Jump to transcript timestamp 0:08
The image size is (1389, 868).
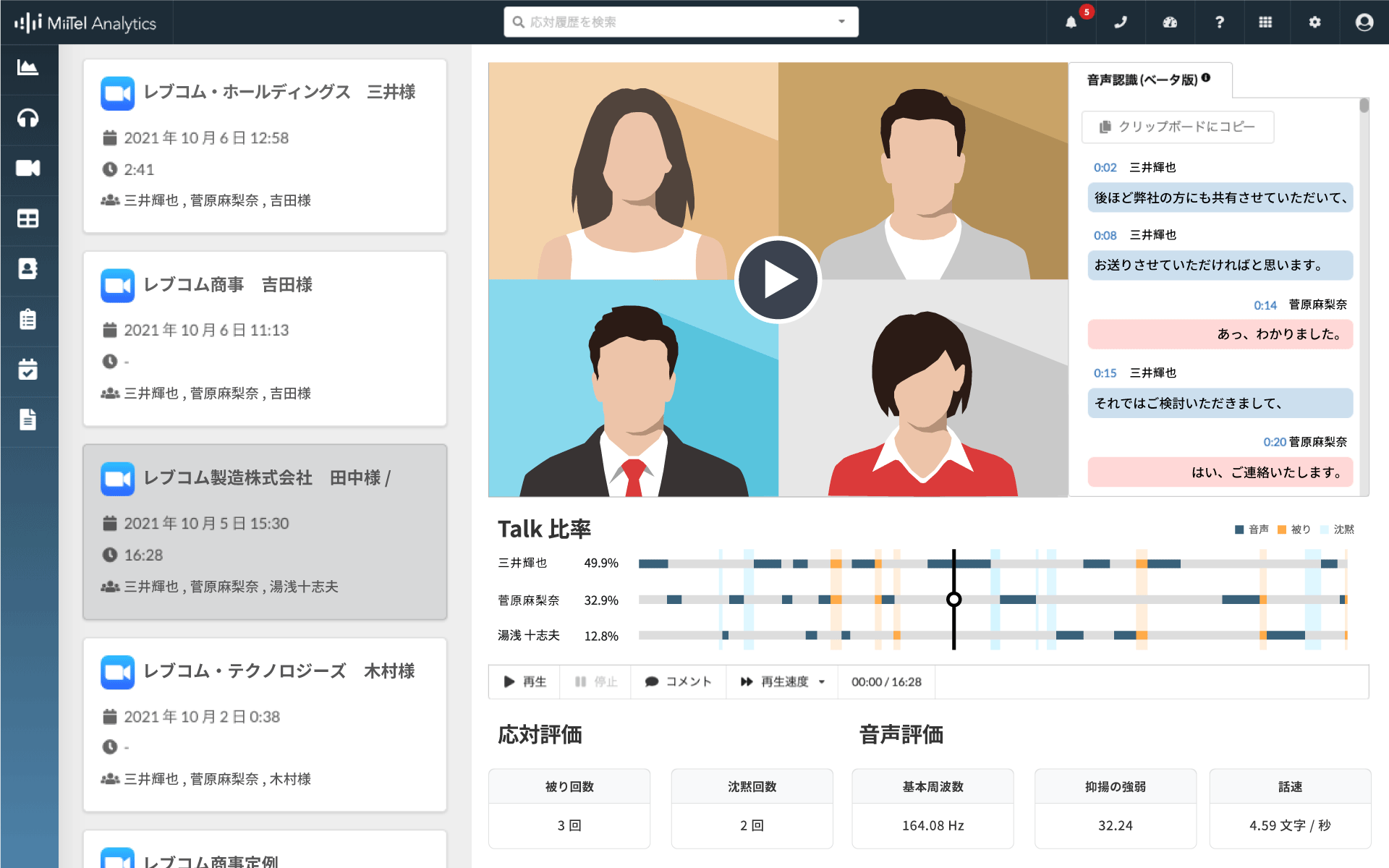pos(1105,235)
